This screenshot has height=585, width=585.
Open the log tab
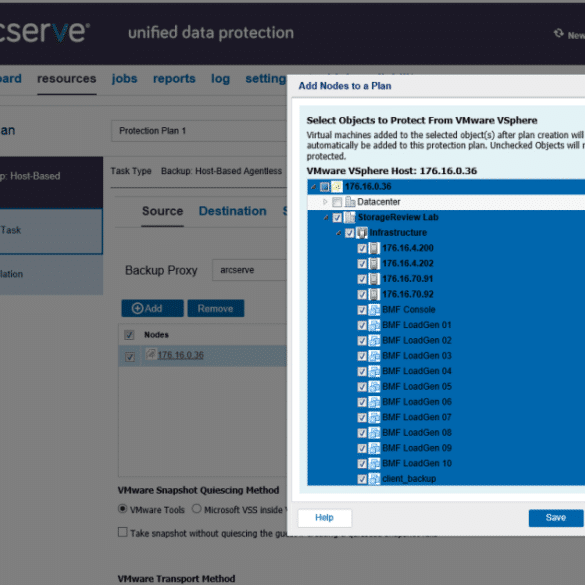[x=220, y=79]
